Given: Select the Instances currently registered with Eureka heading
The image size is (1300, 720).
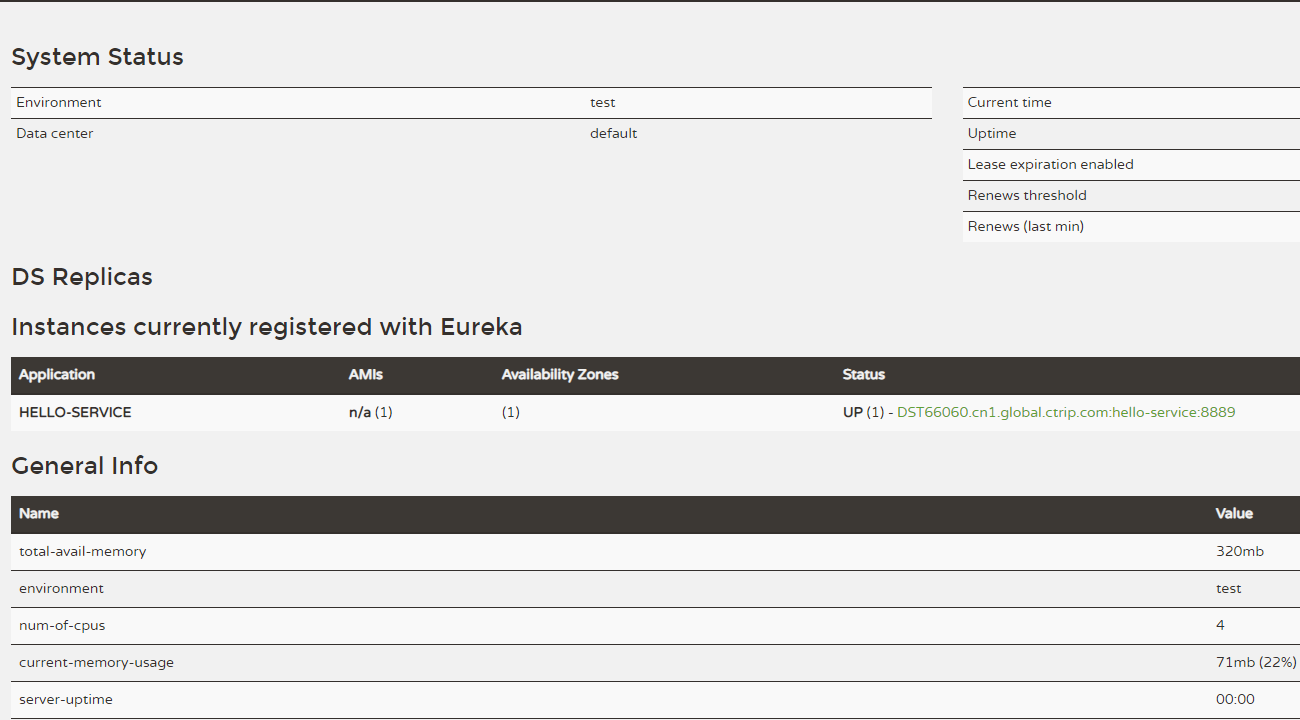Looking at the screenshot, I should pos(267,327).
